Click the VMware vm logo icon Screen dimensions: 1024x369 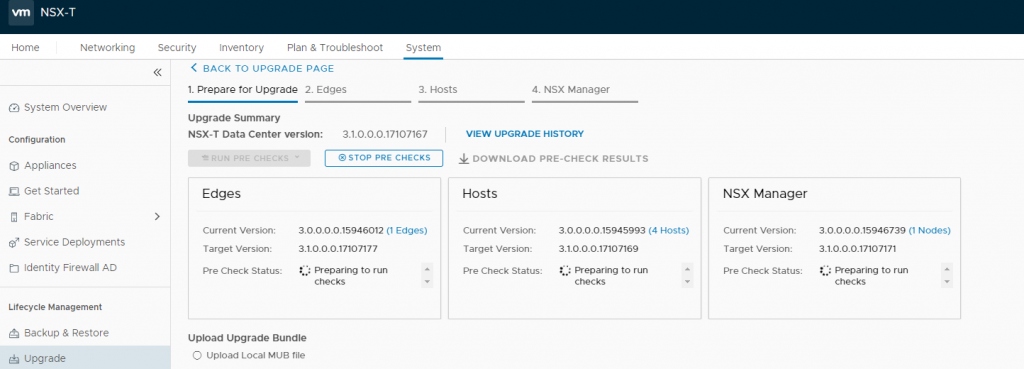[x=21, y=12]
